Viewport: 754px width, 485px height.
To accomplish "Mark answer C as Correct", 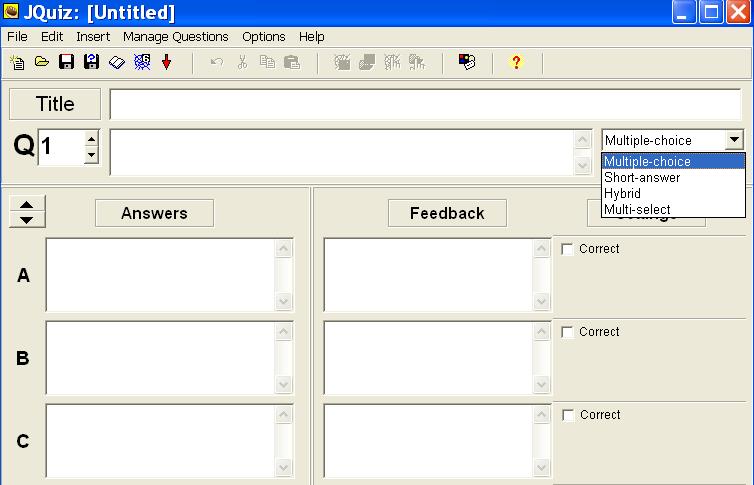I will click(x=568, y=415).
